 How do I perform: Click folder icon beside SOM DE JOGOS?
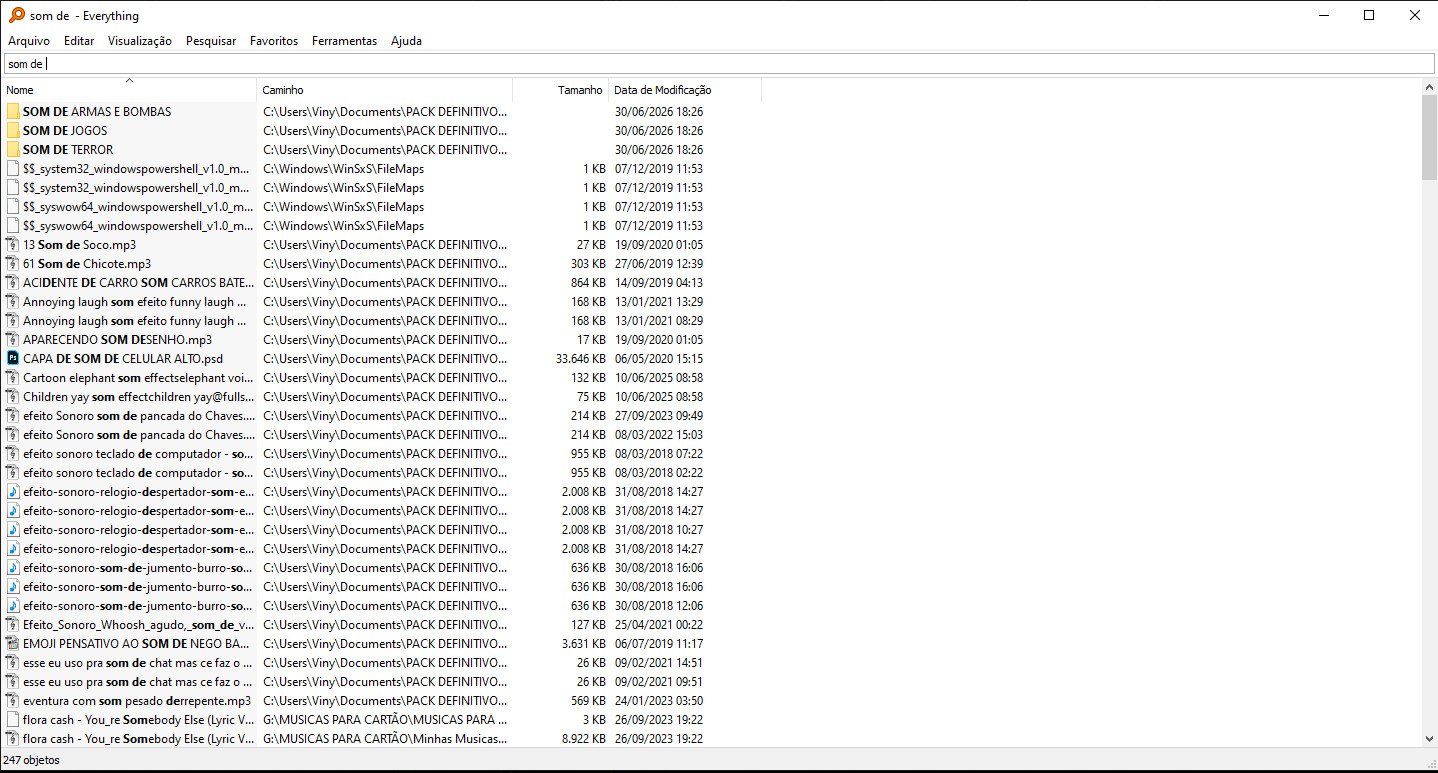click(13, 131)
